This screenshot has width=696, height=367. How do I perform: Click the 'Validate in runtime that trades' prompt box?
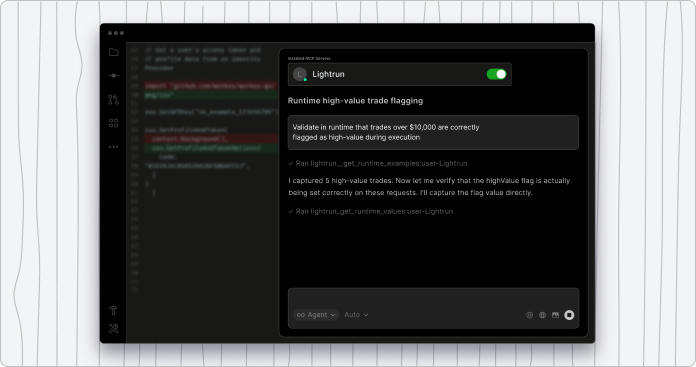[433, 132]
